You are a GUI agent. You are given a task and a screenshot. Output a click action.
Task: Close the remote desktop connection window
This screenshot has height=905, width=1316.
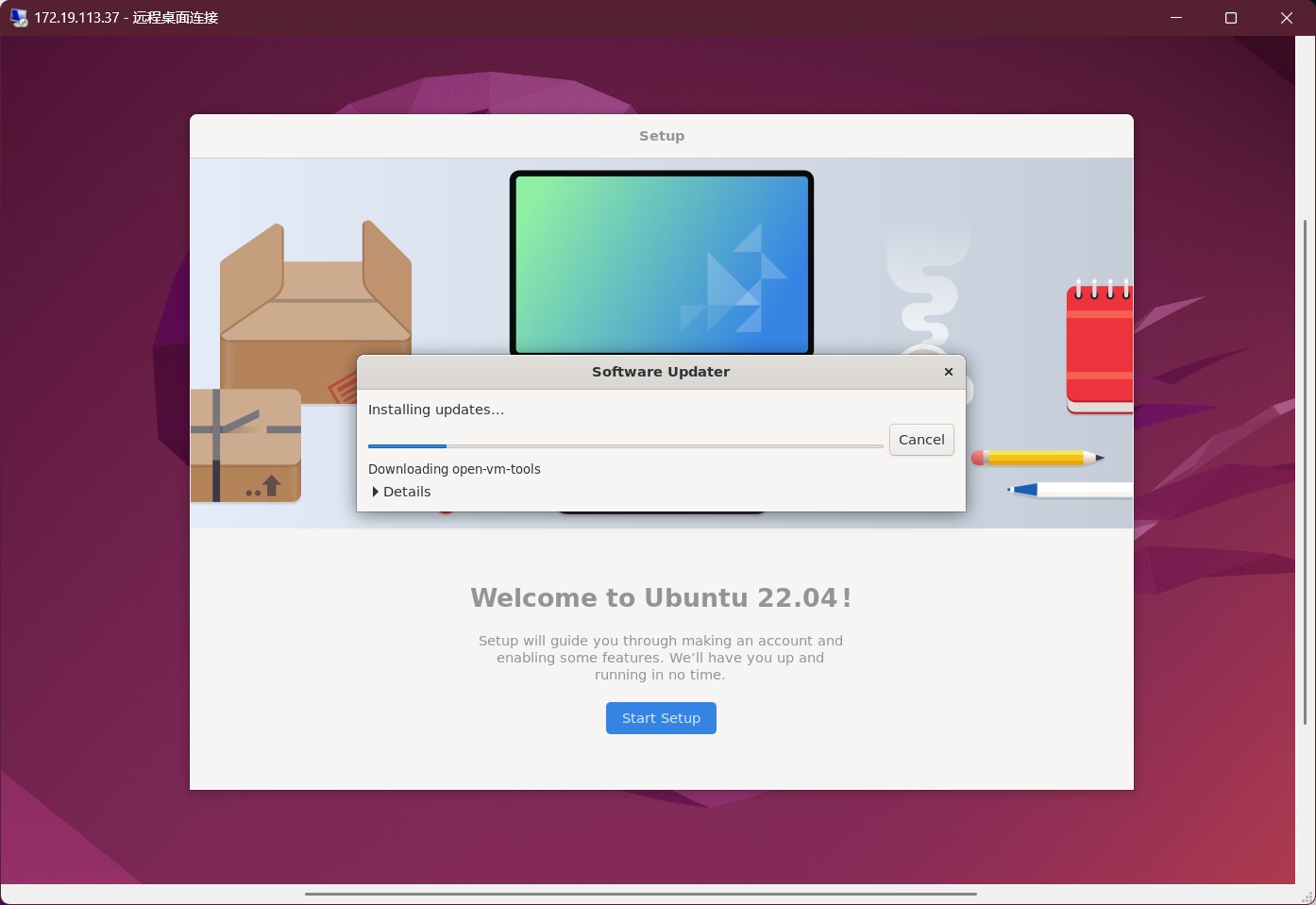coord(1287,18)
